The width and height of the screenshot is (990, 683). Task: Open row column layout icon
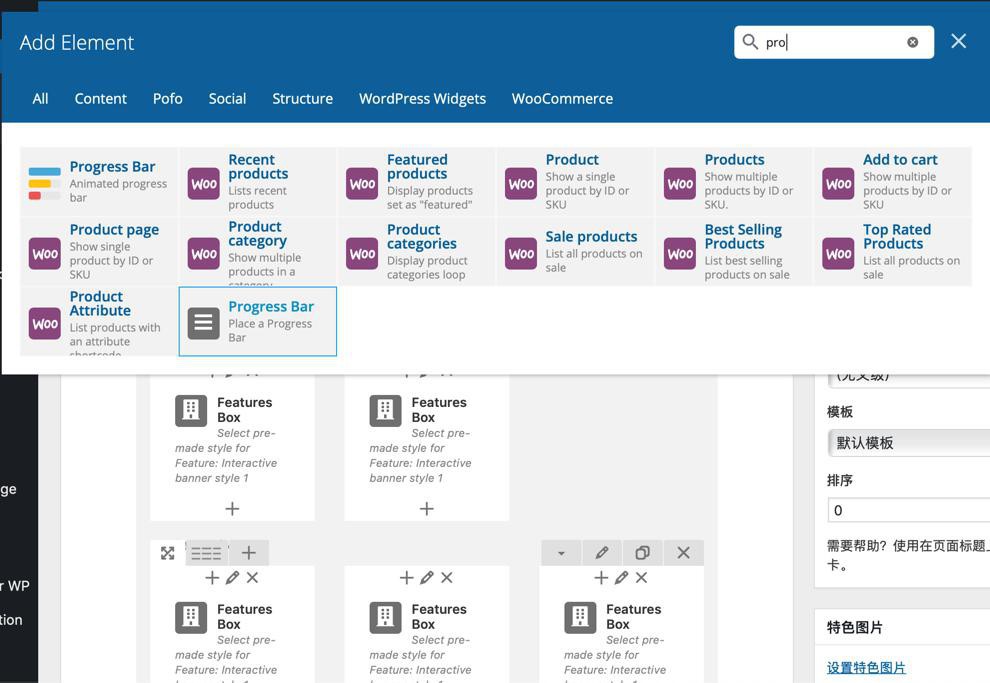206,554
